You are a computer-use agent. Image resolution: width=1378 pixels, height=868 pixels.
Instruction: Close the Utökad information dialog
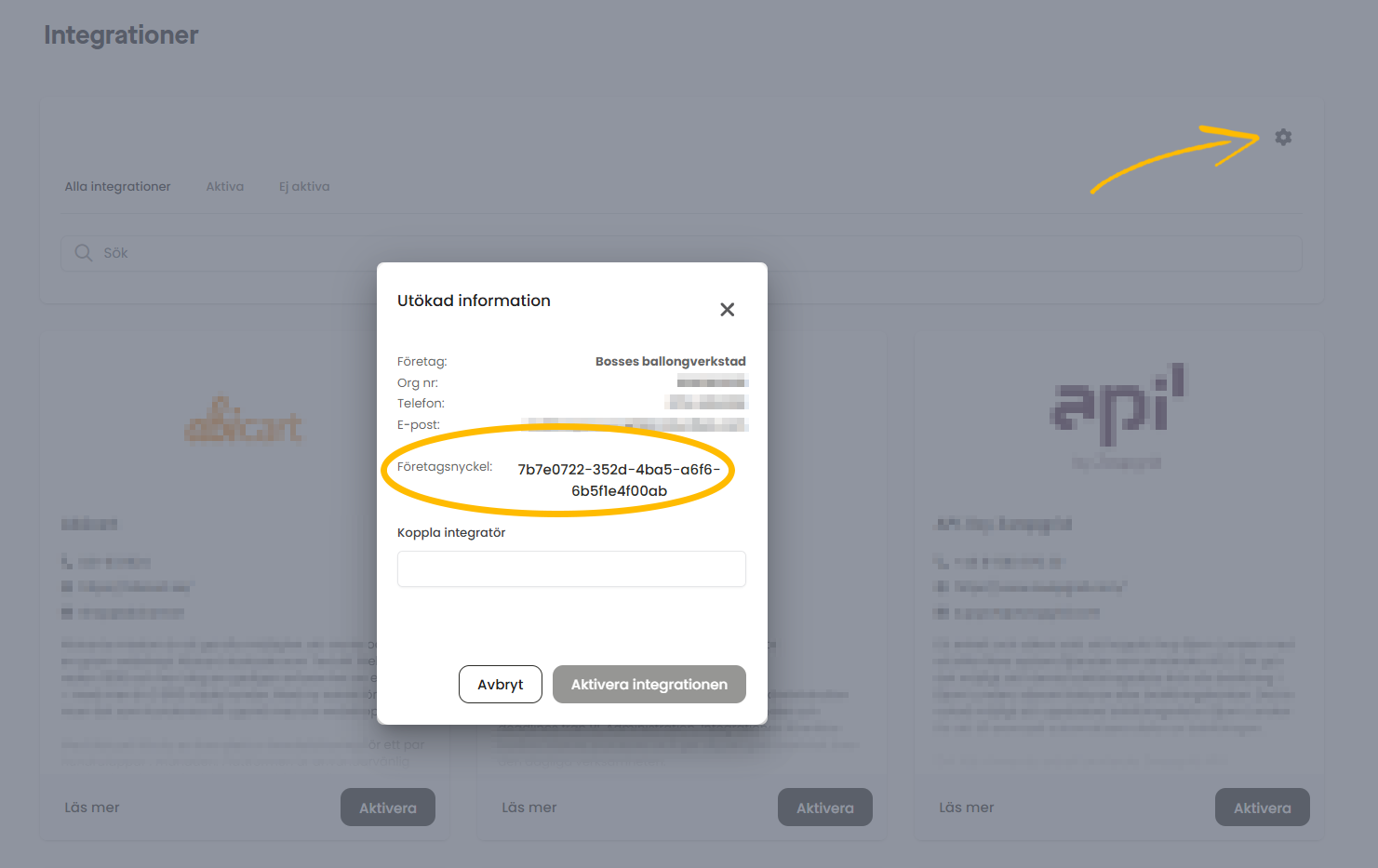(728, 310)
